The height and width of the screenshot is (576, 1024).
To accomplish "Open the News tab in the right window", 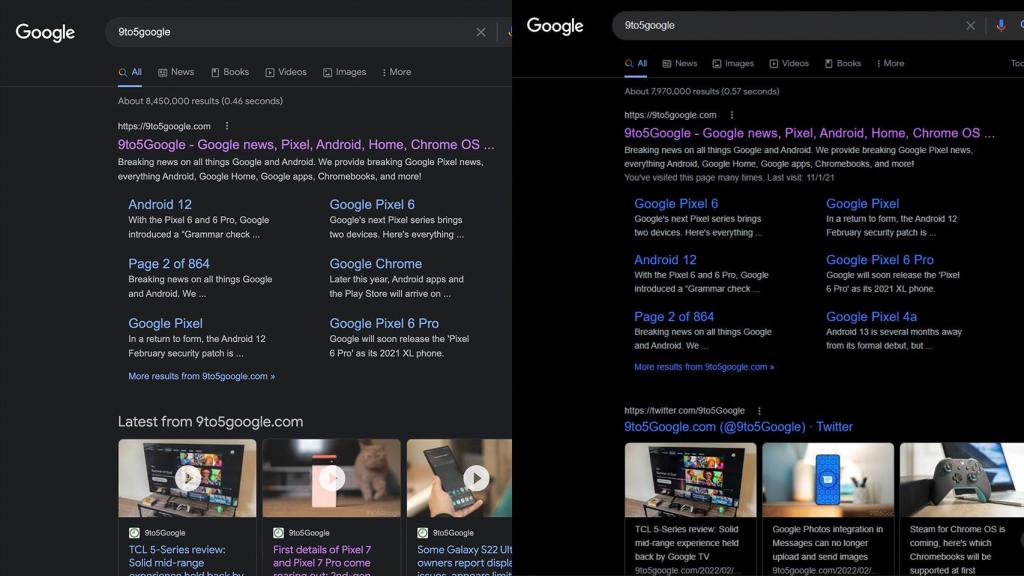I will (x=680, y=63).
